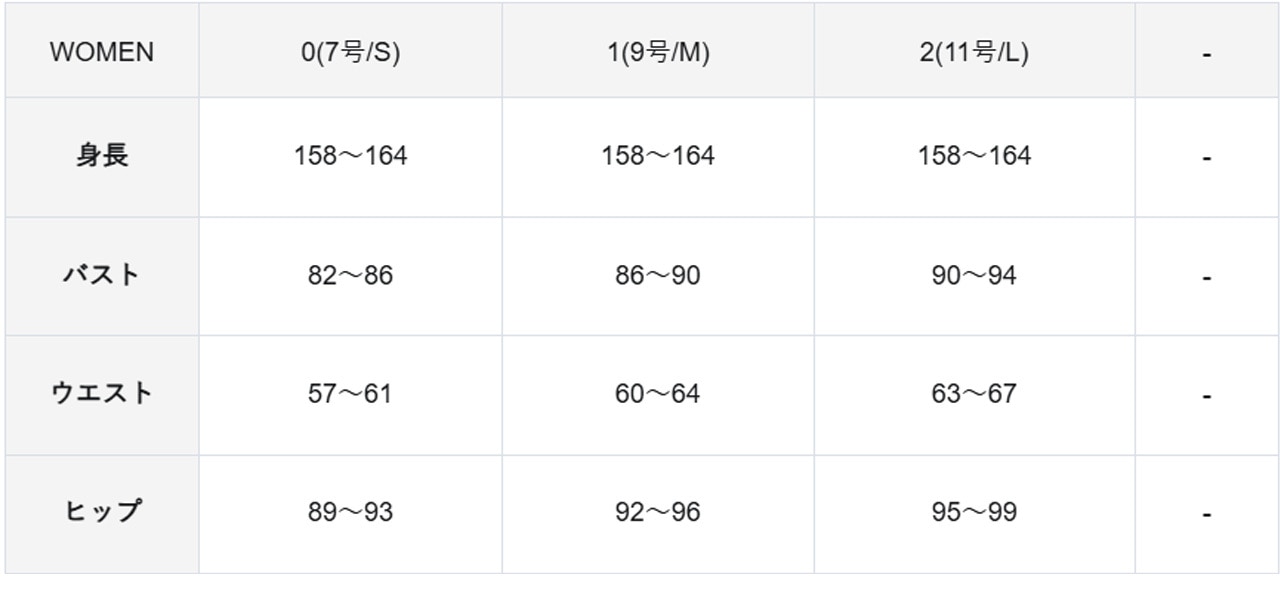
Task: Select the 0(7号/S) size column header
Action: 350,53
